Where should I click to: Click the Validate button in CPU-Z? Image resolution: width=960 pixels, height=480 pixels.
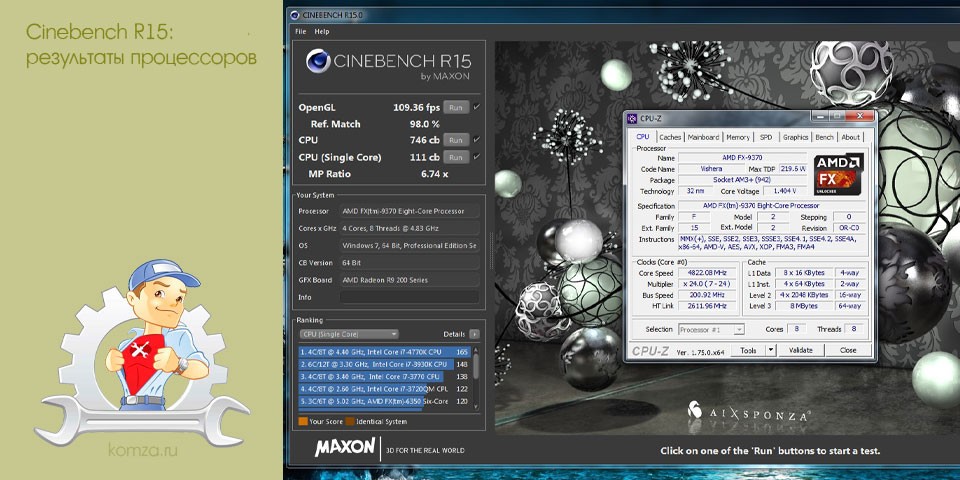800,350
